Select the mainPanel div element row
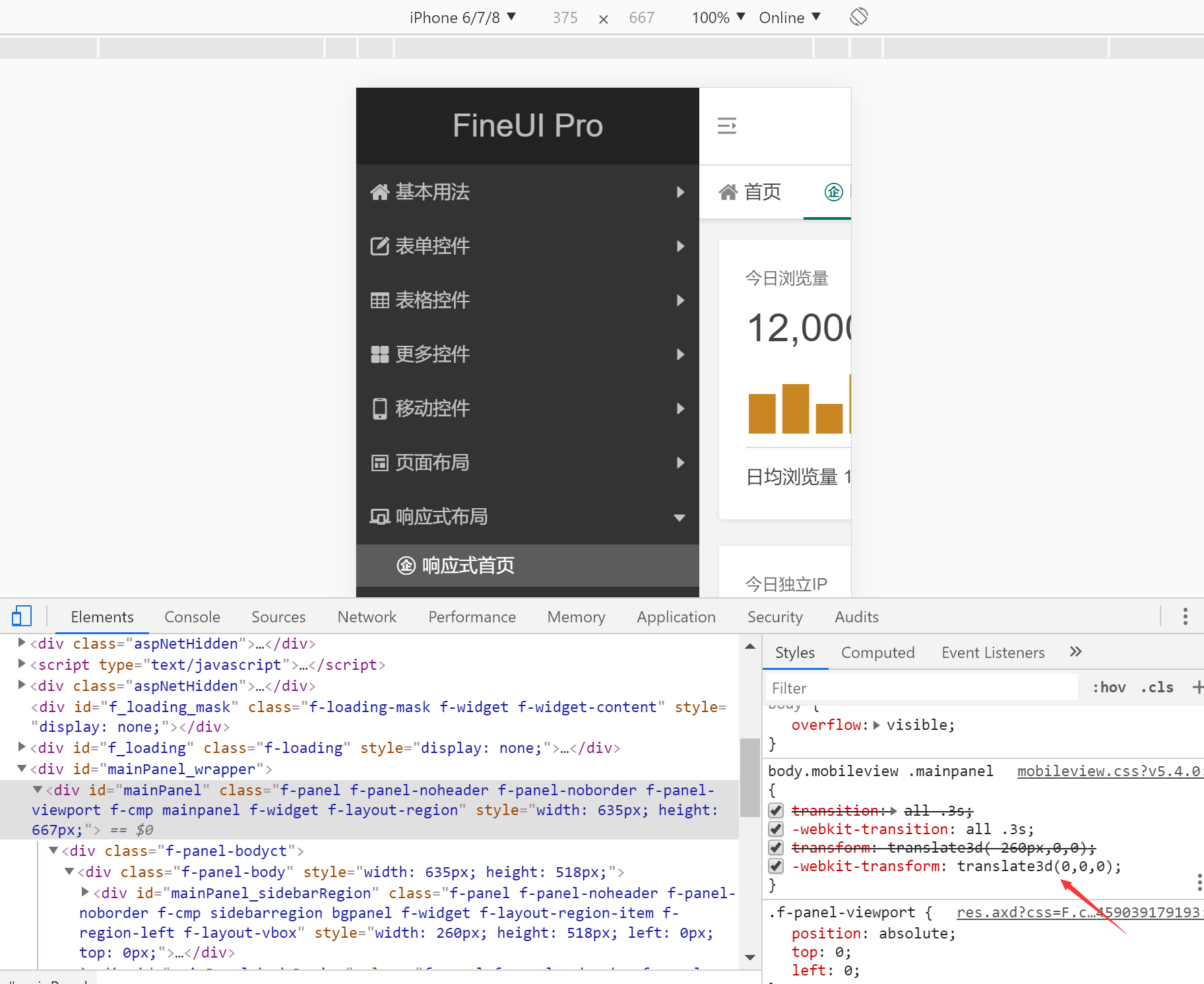 pyautogui.click(x=369, y=810)
